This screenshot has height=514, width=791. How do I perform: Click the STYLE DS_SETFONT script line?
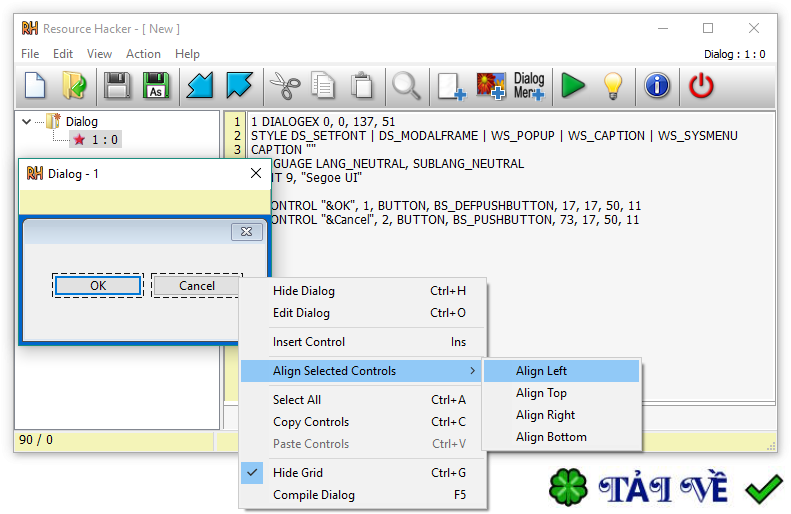pos(494,136)
